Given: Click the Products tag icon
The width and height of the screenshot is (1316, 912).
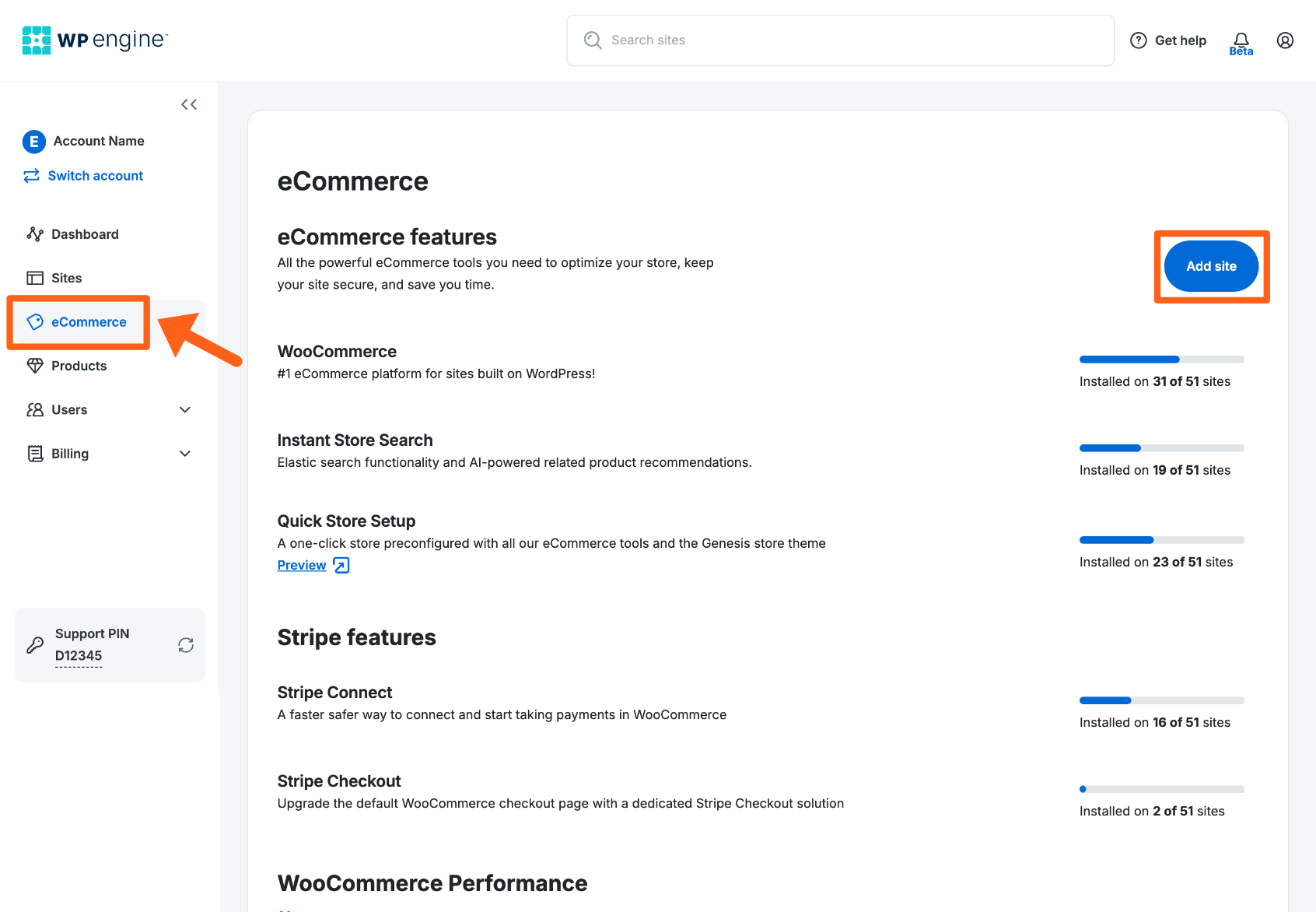Looking at the screenshot, I should 35,366.
